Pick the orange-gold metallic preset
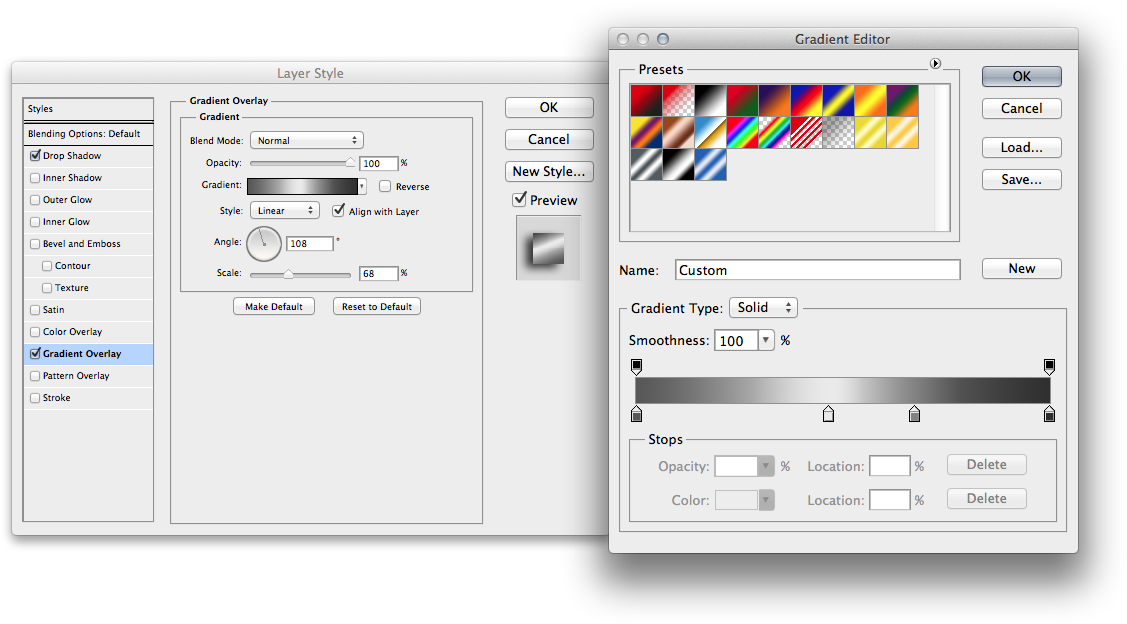The image size is (1127, 624). point(902,132)
